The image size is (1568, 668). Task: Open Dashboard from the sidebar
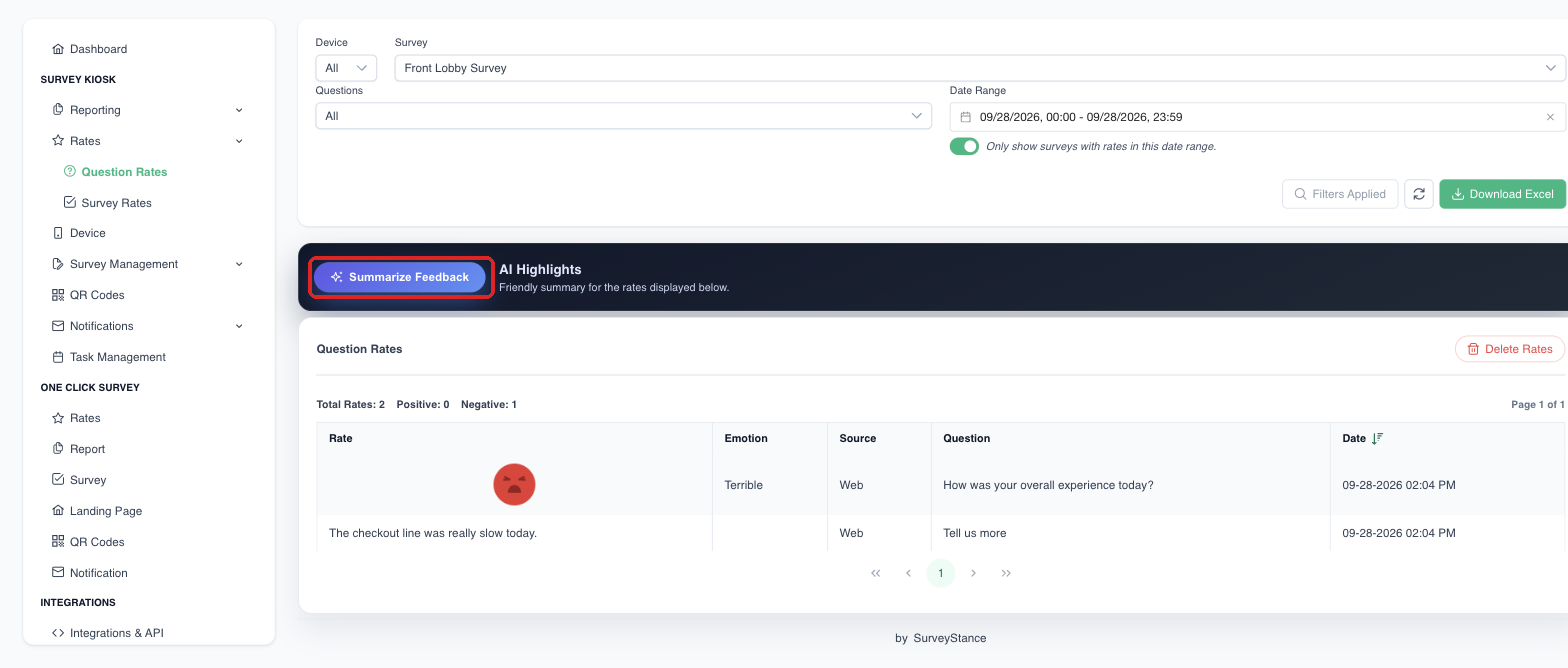point(98,49)
